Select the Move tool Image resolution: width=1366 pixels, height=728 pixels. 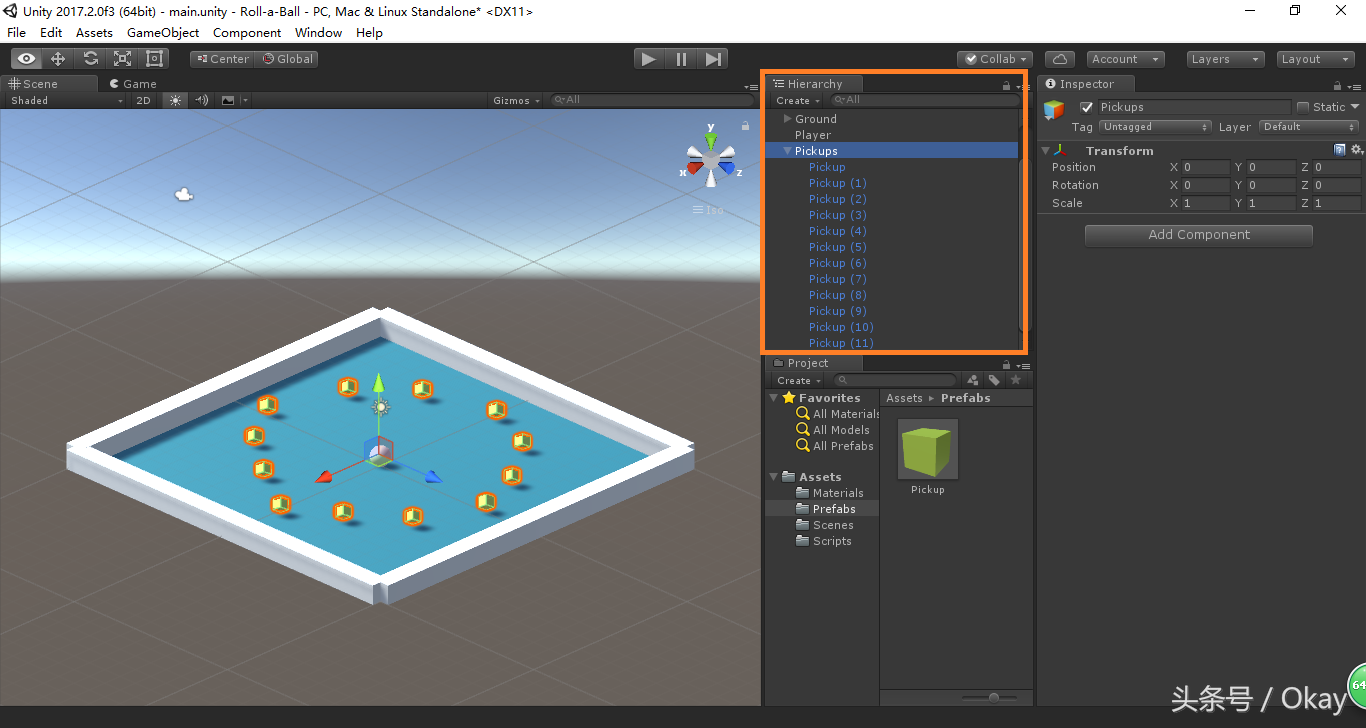tap(58, 59)
